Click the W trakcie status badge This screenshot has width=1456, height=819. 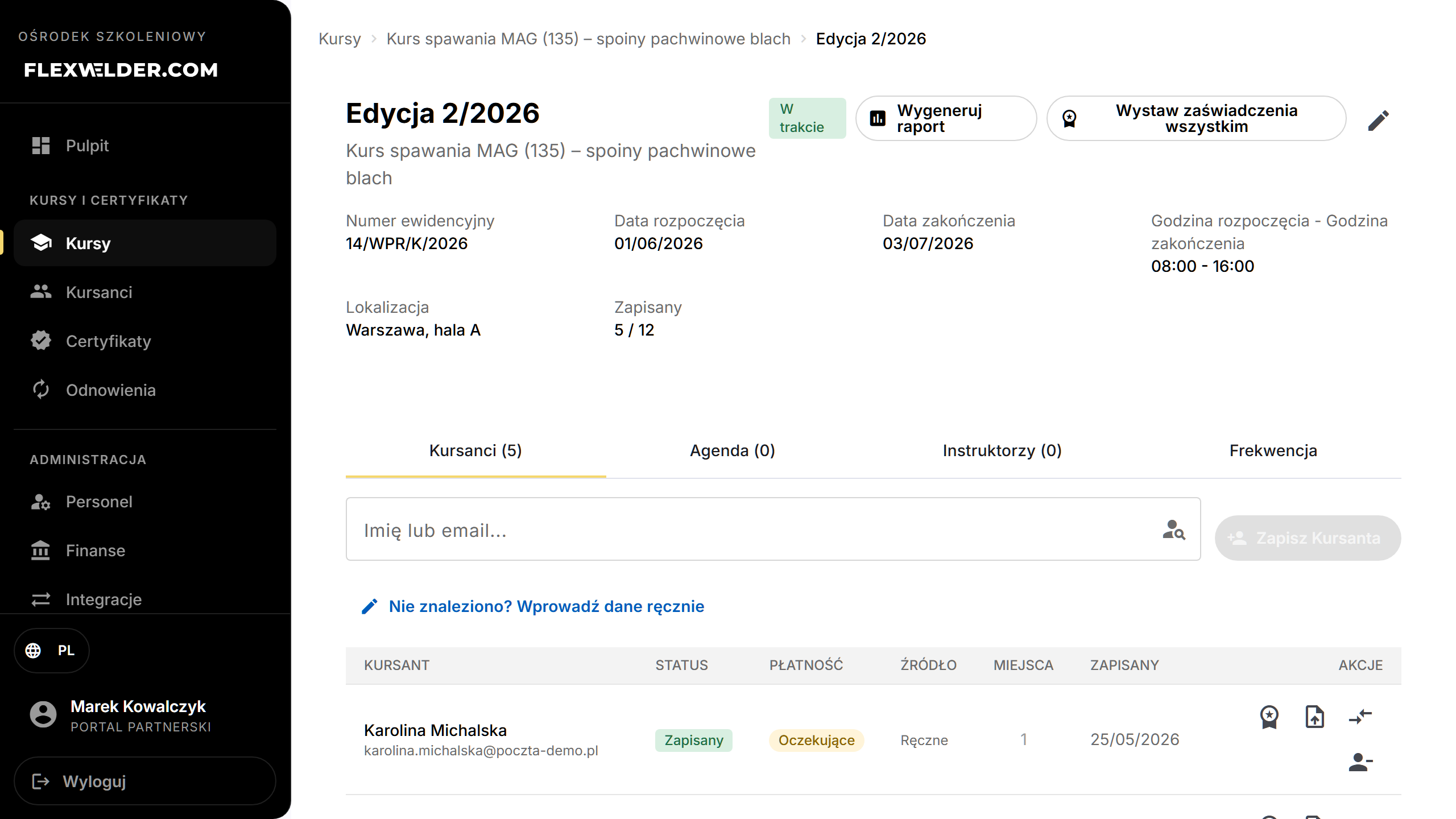click(807, 118)
